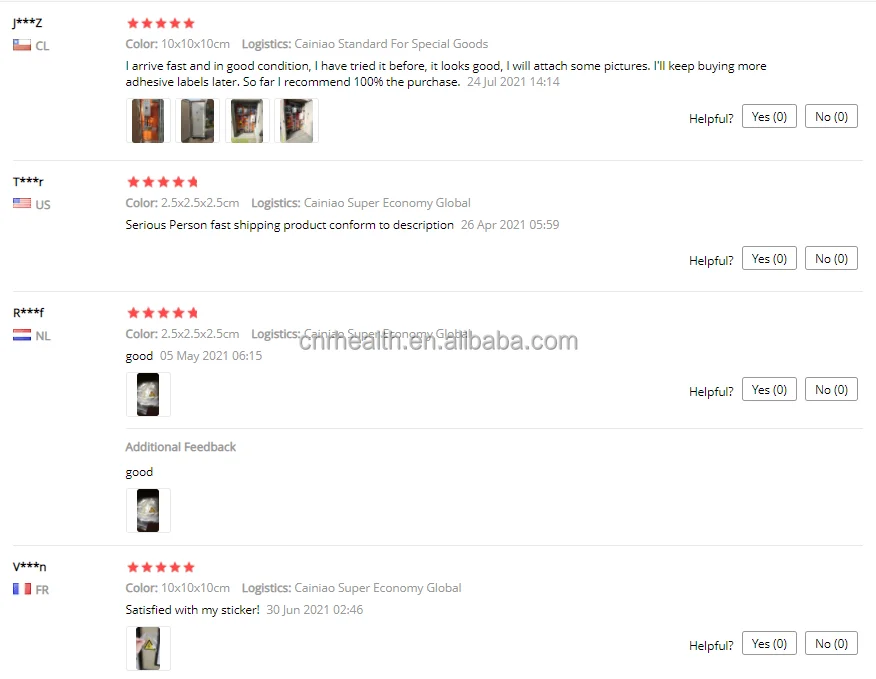
Task: Open photo under Additional Feedback
Action: pyautogui.click(x=148, y=510)
